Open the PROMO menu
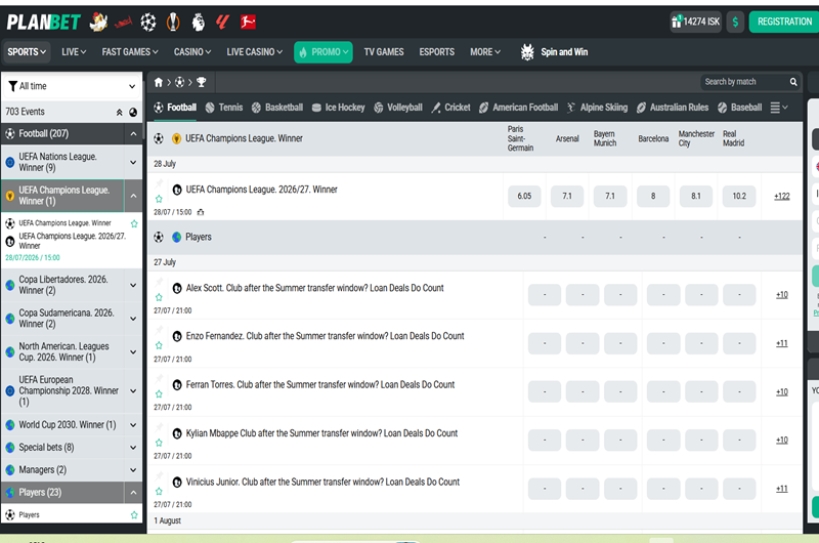Screen dimensions: 819x543 [x=323, y=52]
